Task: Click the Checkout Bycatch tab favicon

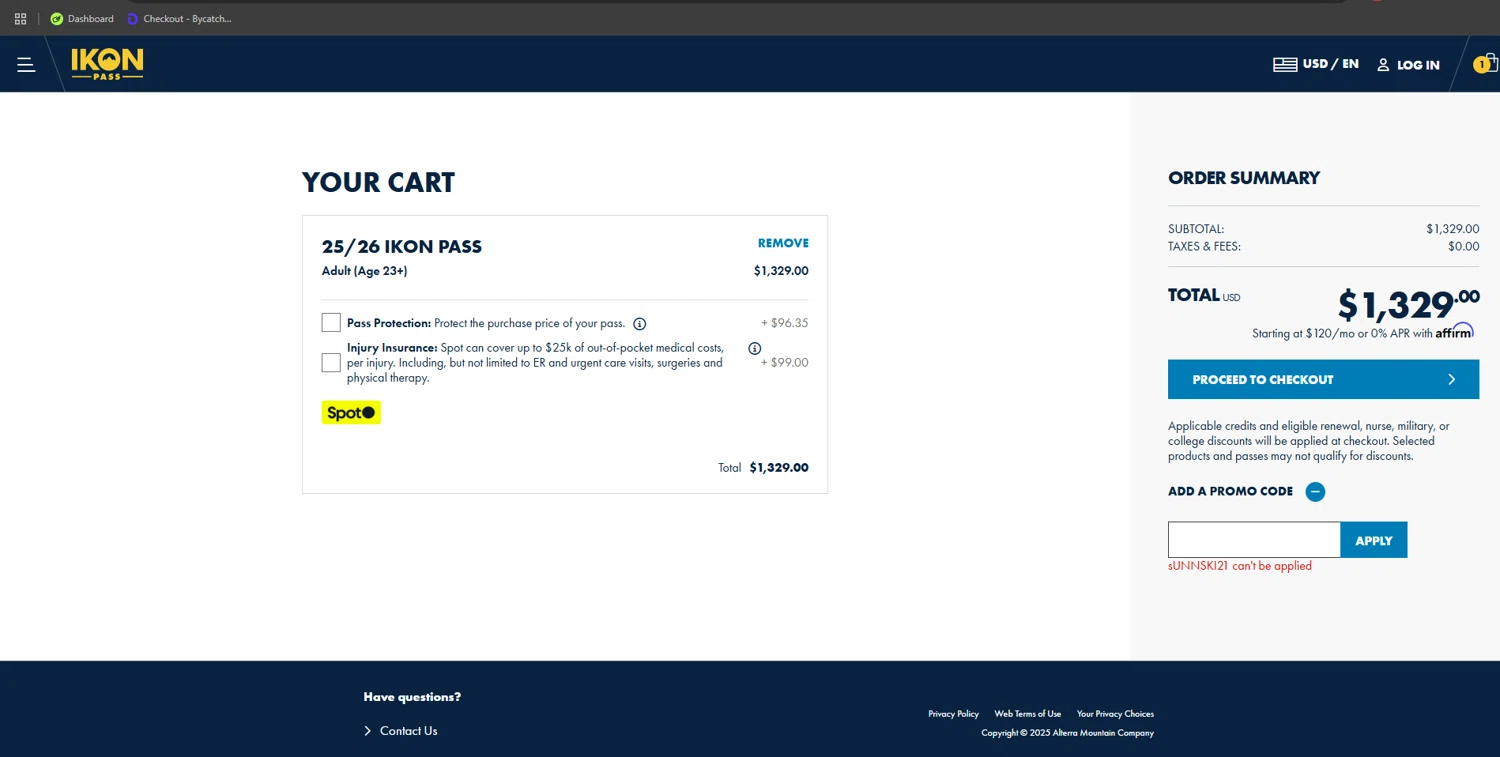Action: pyautogui.click(x=132, y=18)
